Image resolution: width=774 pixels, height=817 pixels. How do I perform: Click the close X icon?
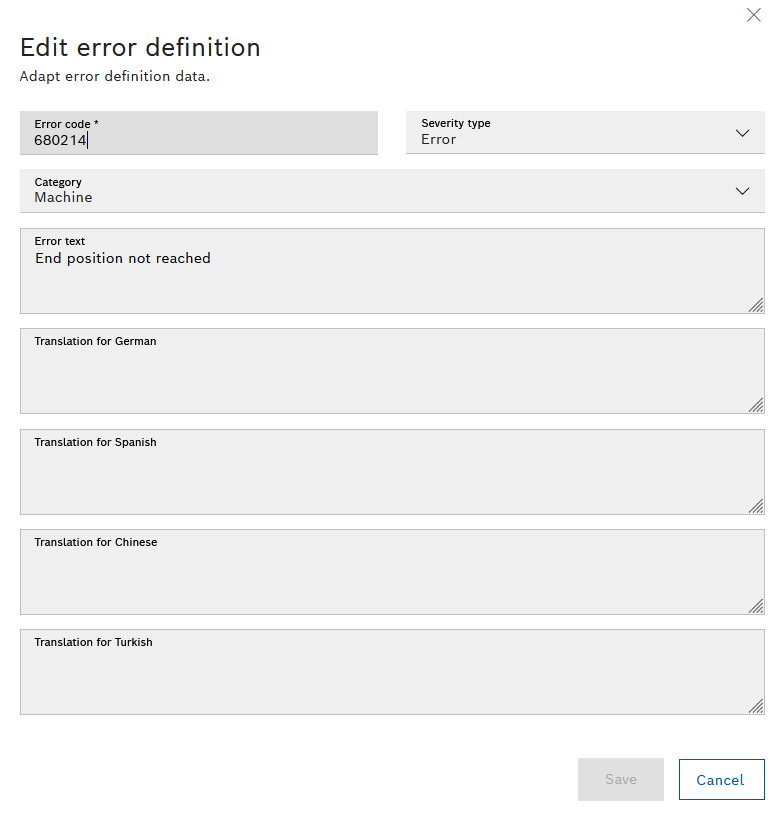tap(753, 15)
